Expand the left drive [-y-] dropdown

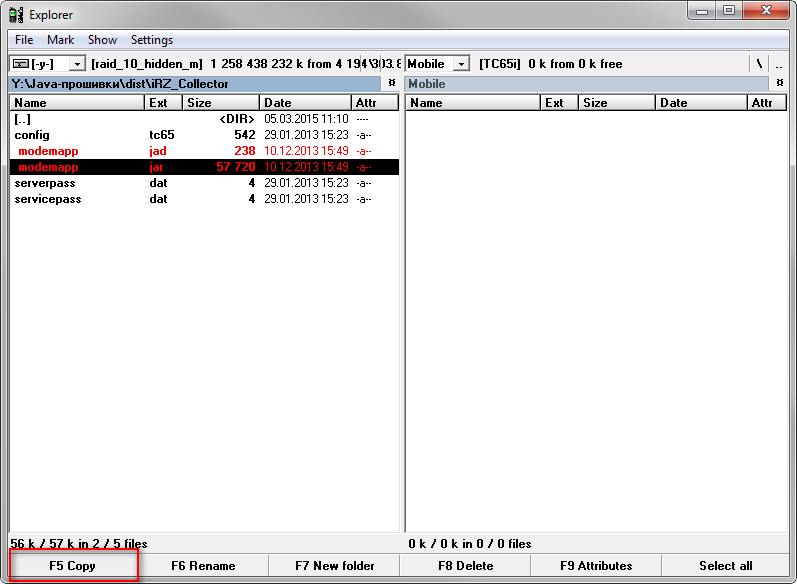pos(77,64)
